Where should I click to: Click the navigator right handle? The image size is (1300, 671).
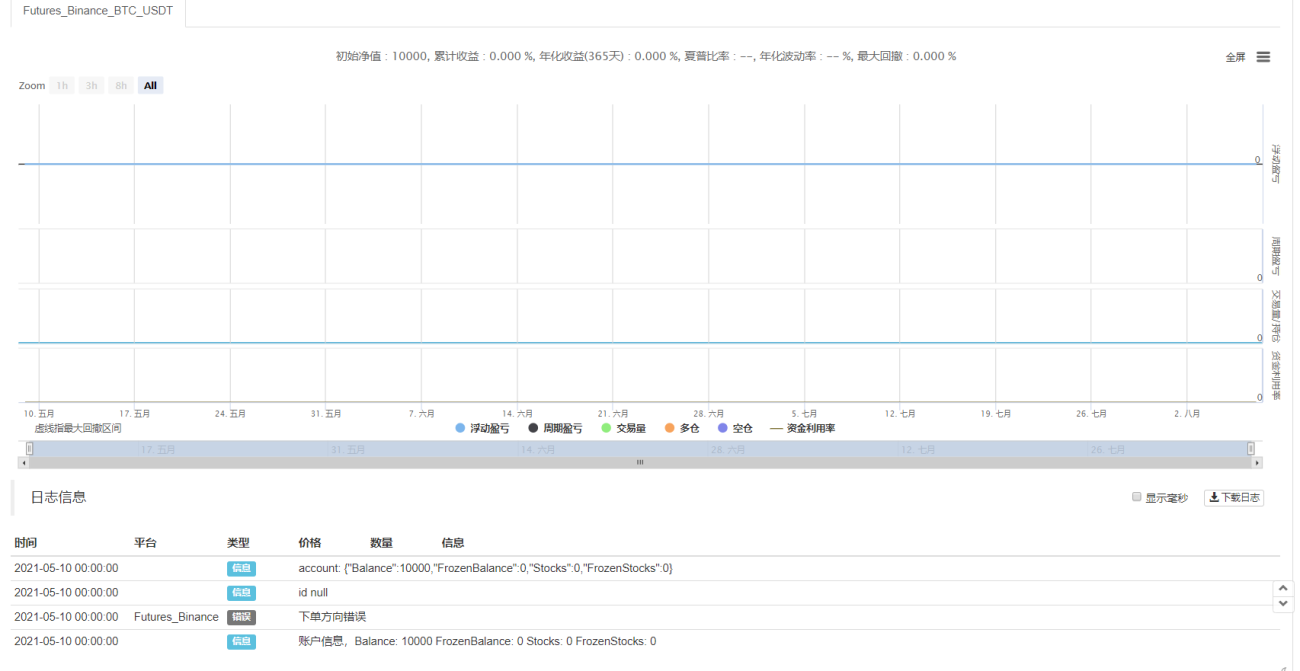point(1251,449)
